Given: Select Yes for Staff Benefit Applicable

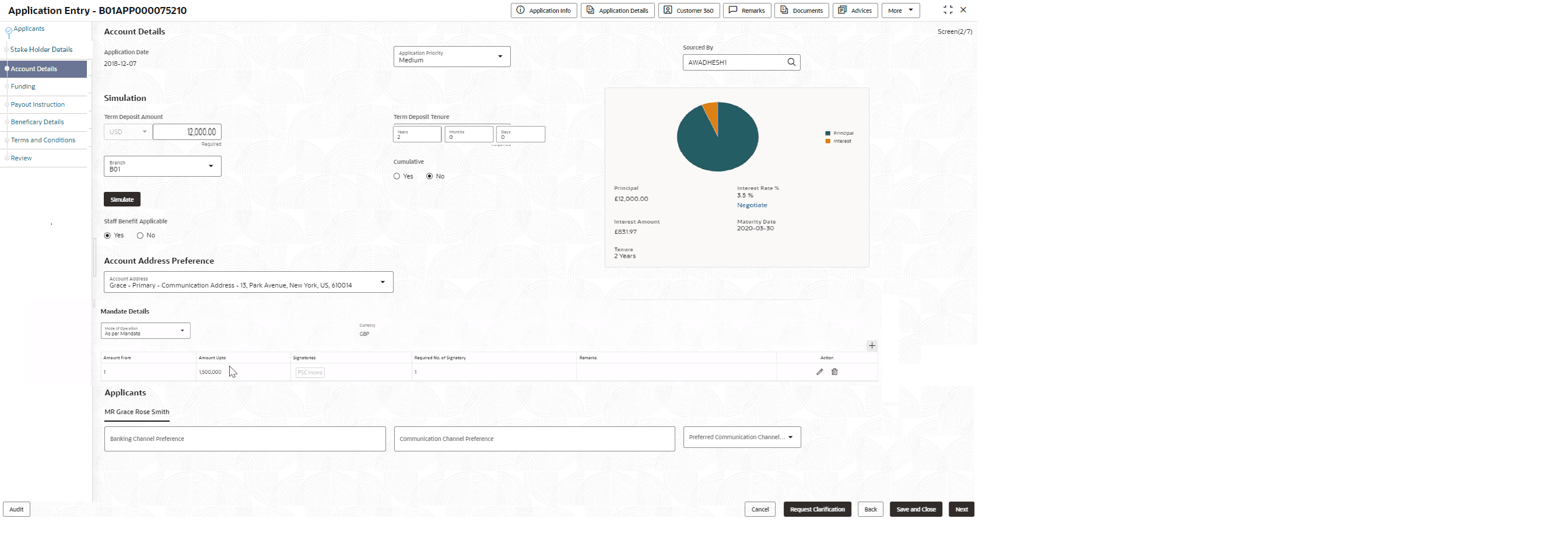Looking at the screenshot, I should coord(108,236).
